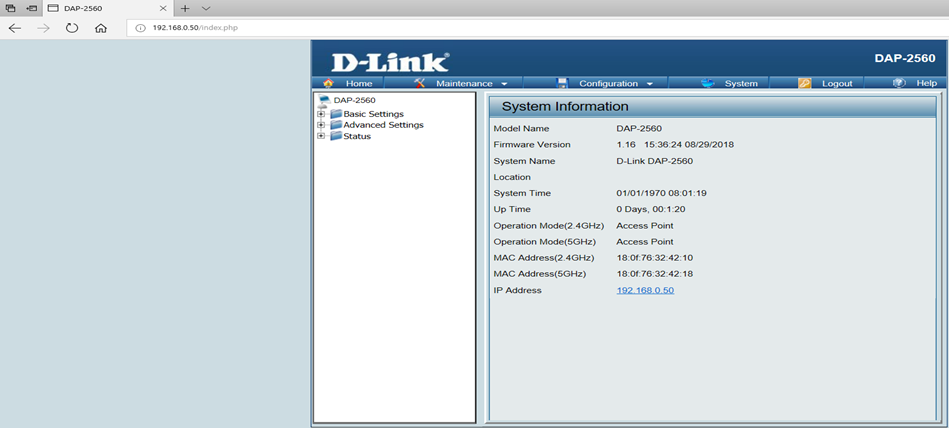Select the Advanced Settings tree label

[383, 125]
